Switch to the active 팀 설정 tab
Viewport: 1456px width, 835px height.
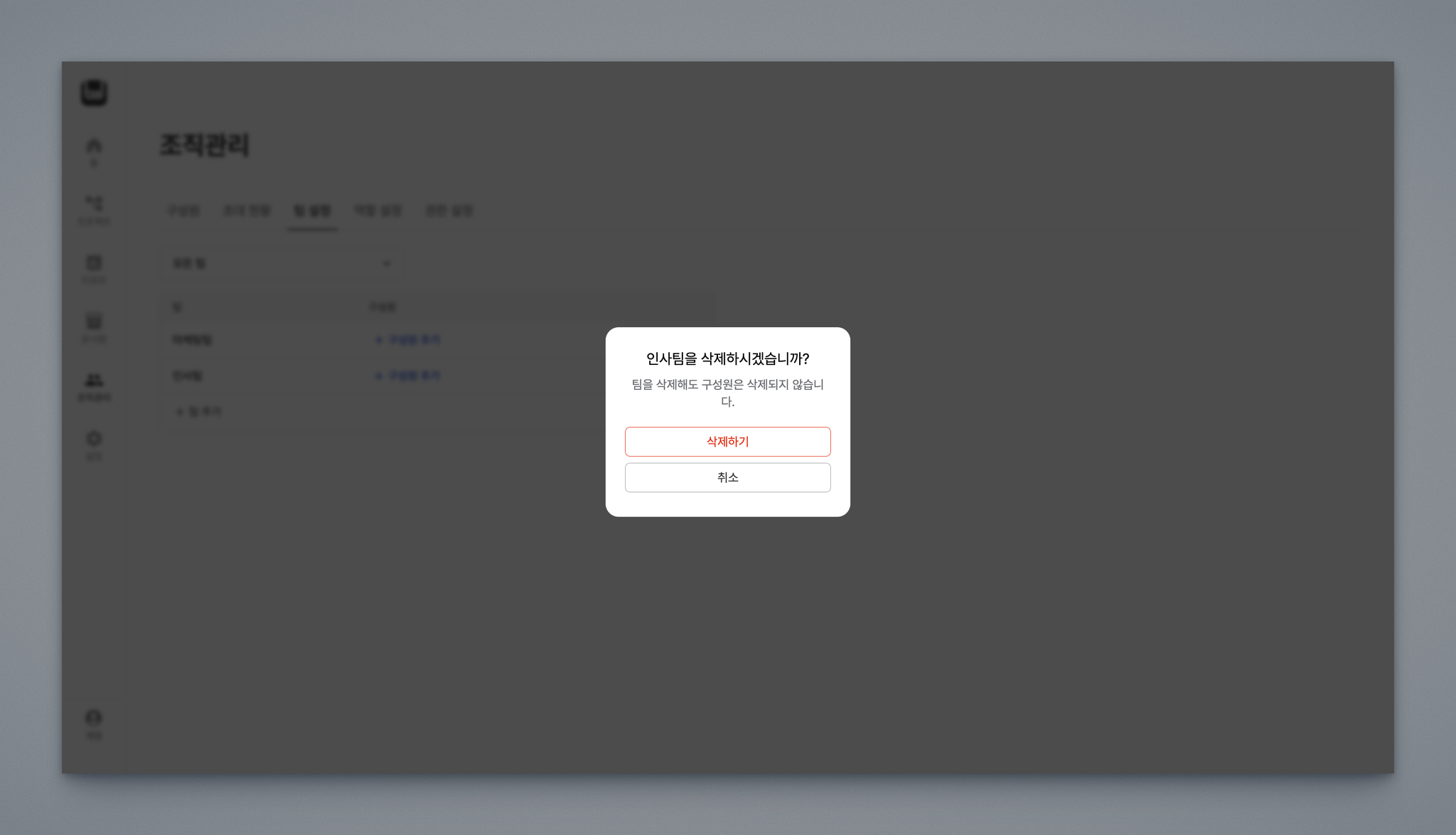point(312,211)
